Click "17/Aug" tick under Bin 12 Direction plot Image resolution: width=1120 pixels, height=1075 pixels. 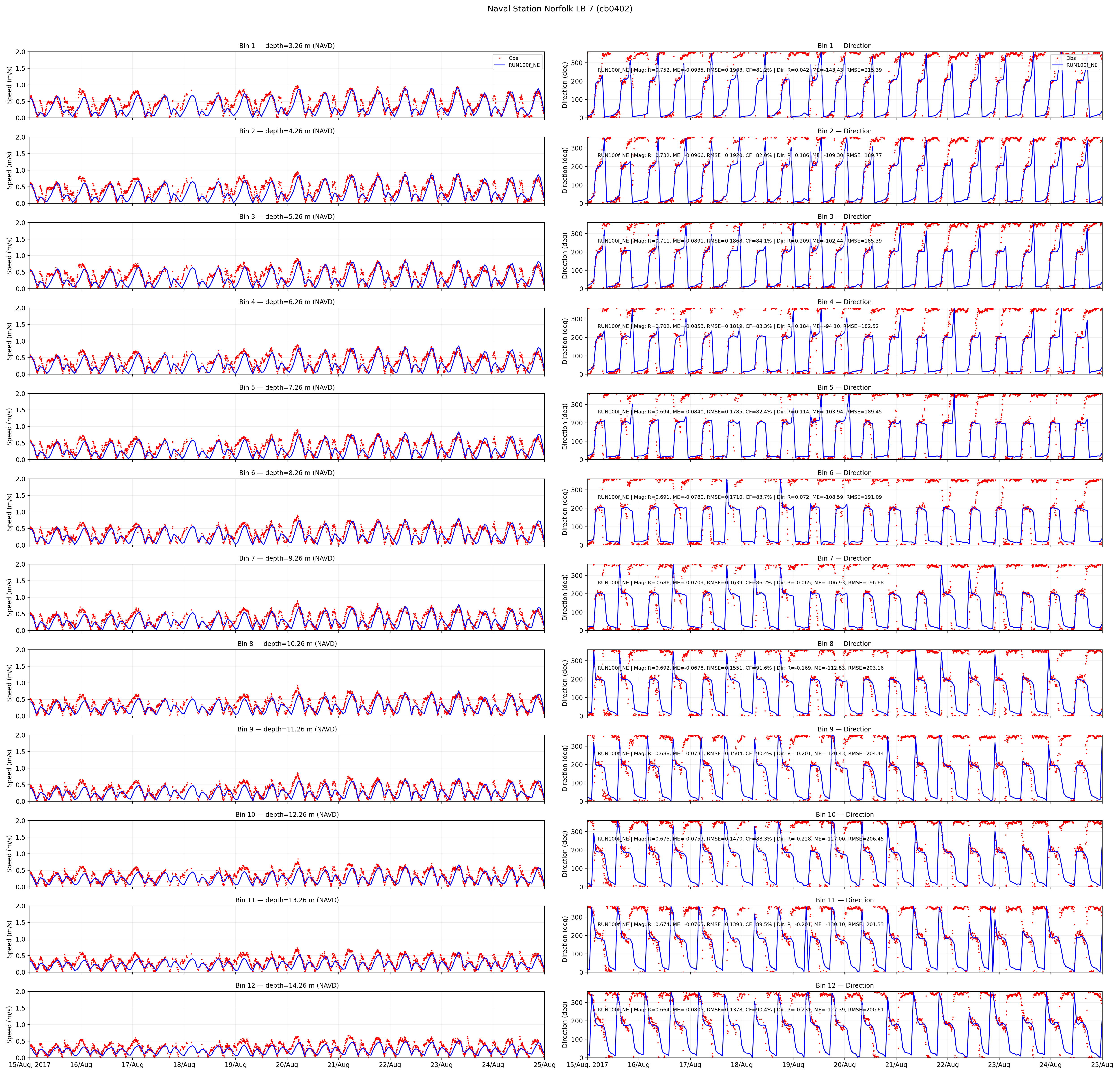(690, 1065)
